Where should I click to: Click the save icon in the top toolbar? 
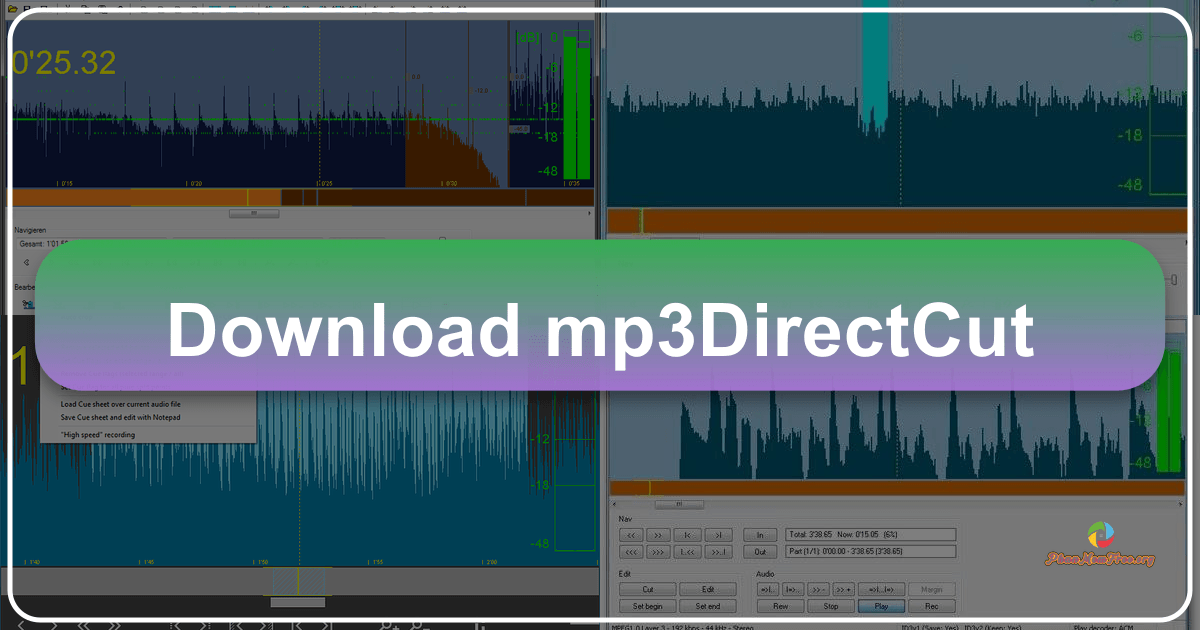pyautogui.click(x=27, y=5)
